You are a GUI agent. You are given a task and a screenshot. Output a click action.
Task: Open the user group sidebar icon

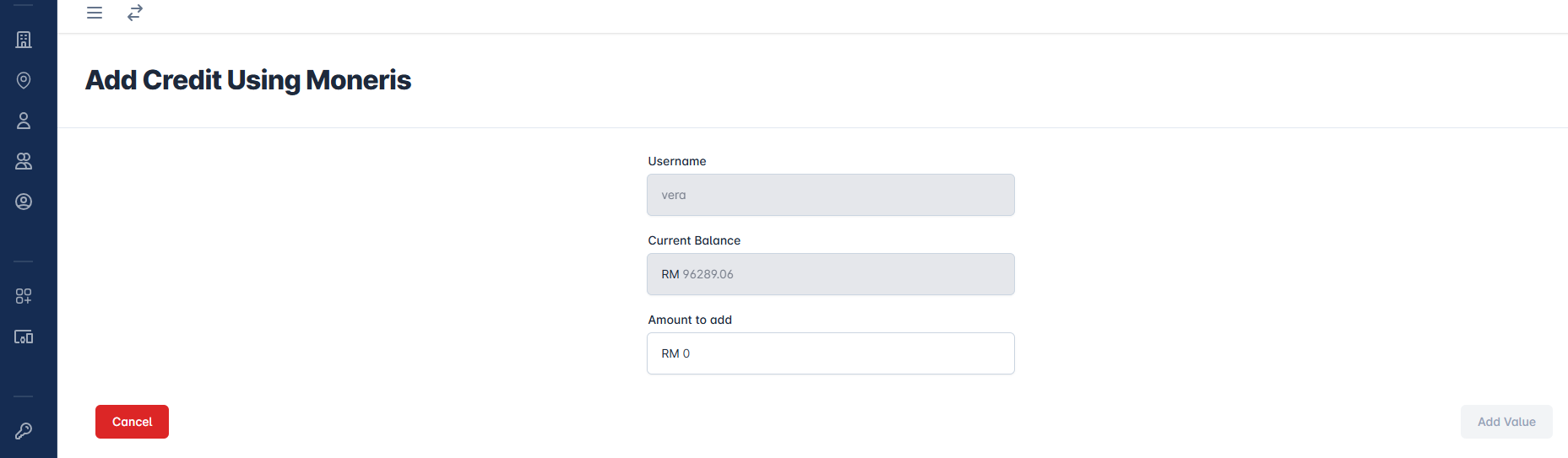(24, 161)
